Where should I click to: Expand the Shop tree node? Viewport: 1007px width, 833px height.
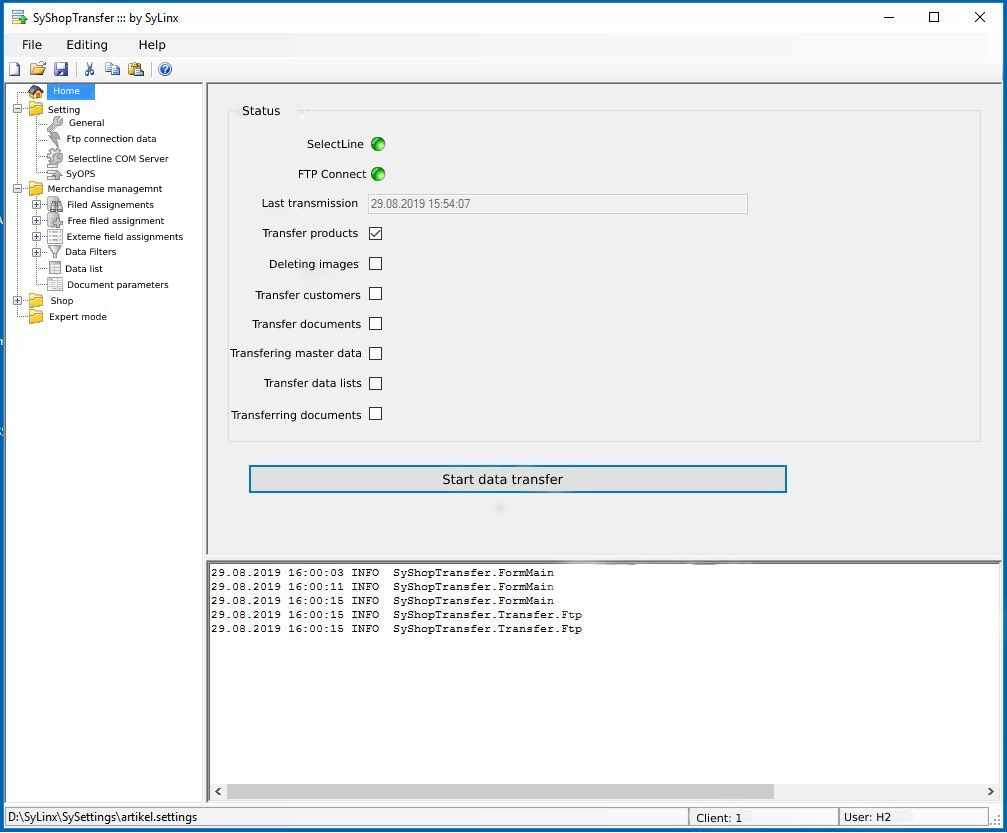pos(17,301)
